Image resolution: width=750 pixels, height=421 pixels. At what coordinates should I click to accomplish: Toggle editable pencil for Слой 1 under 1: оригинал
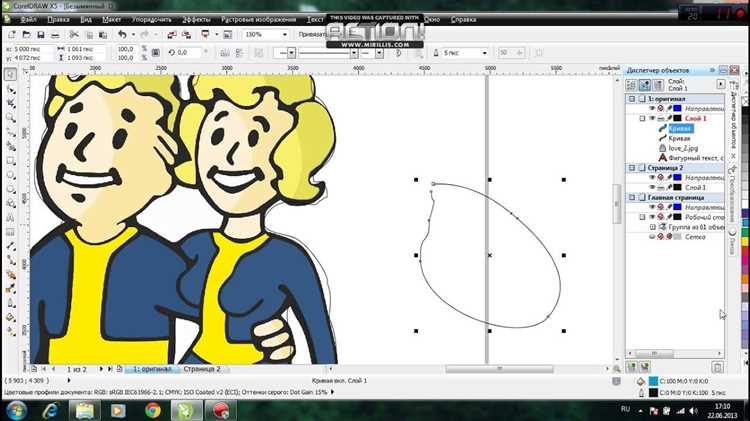point(669,118)
